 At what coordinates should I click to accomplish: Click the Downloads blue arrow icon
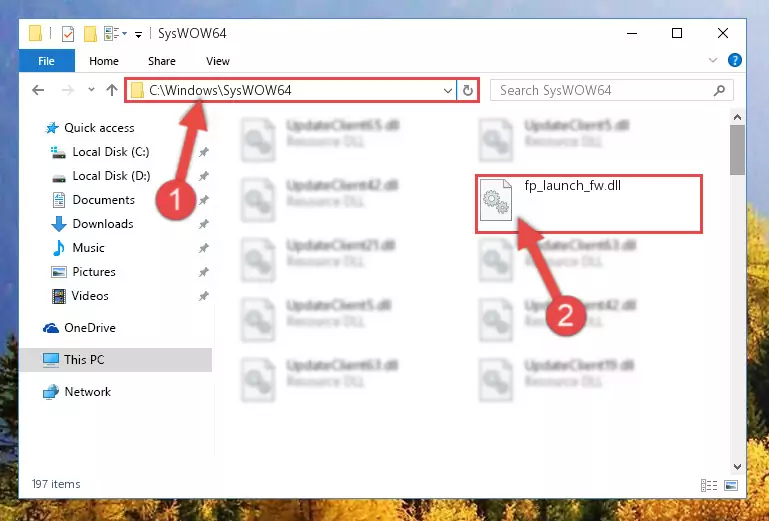[x=59, y=224]
